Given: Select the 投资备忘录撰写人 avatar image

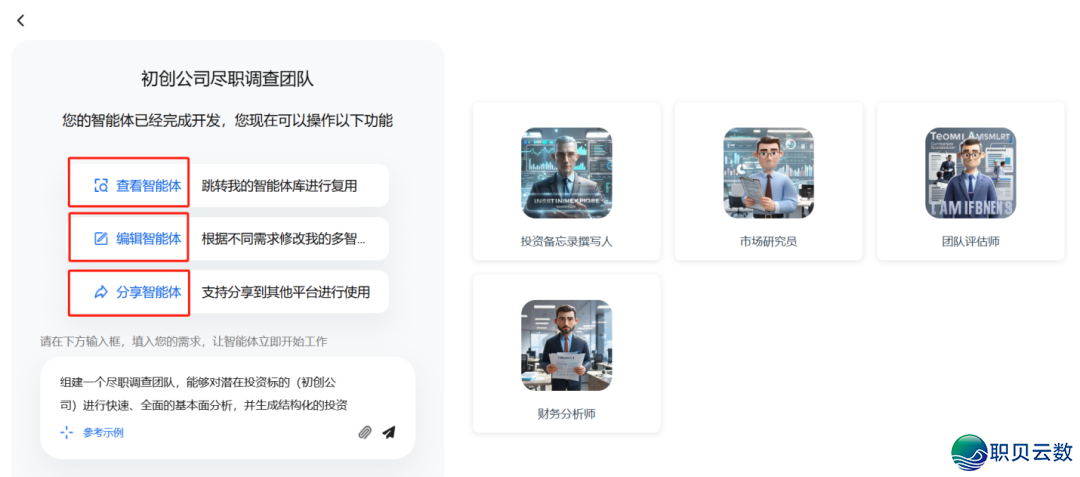Looking at the screenshot, I should [566, 173].
